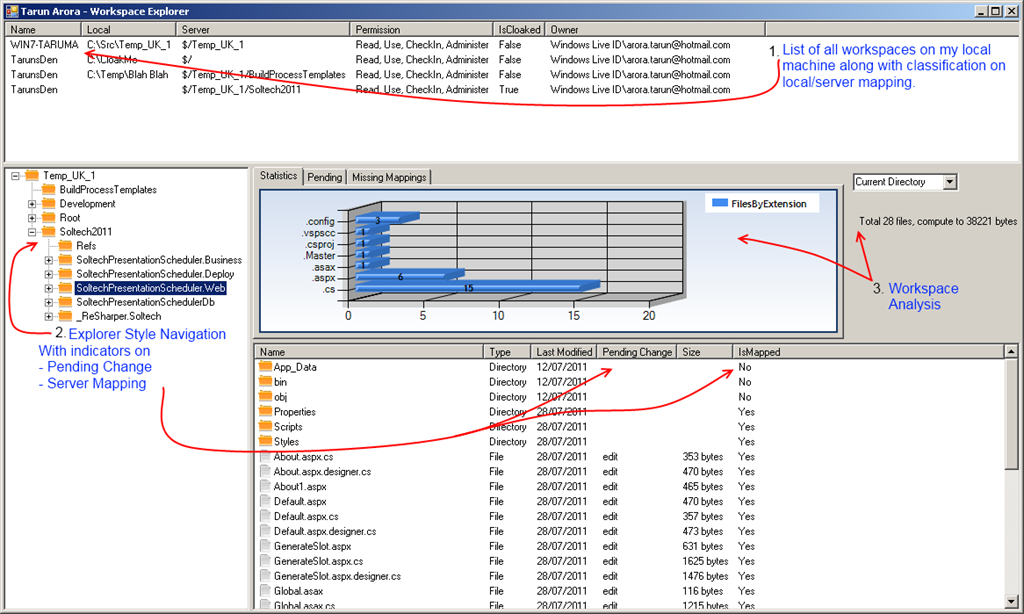
Task: Click the FilesByExtension legend color swatch
Action: (720, 203)
